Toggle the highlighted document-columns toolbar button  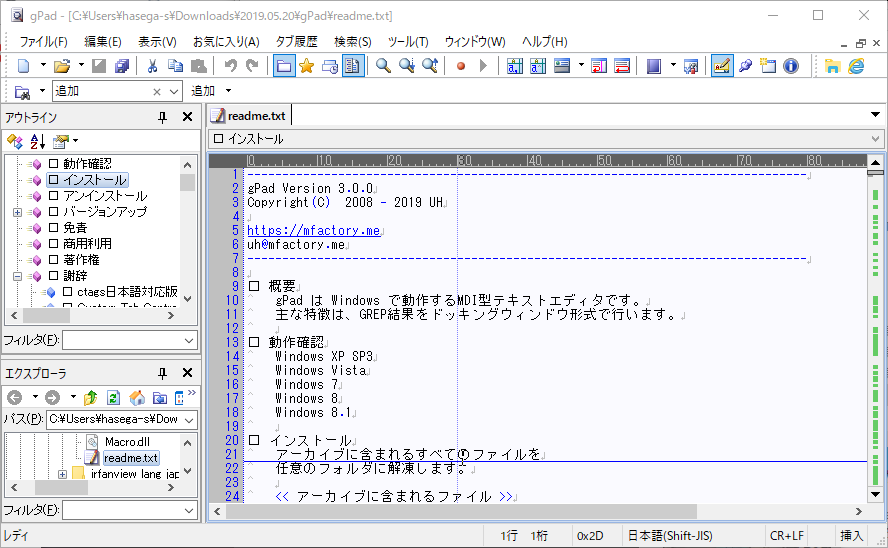(x=352, y=66)
